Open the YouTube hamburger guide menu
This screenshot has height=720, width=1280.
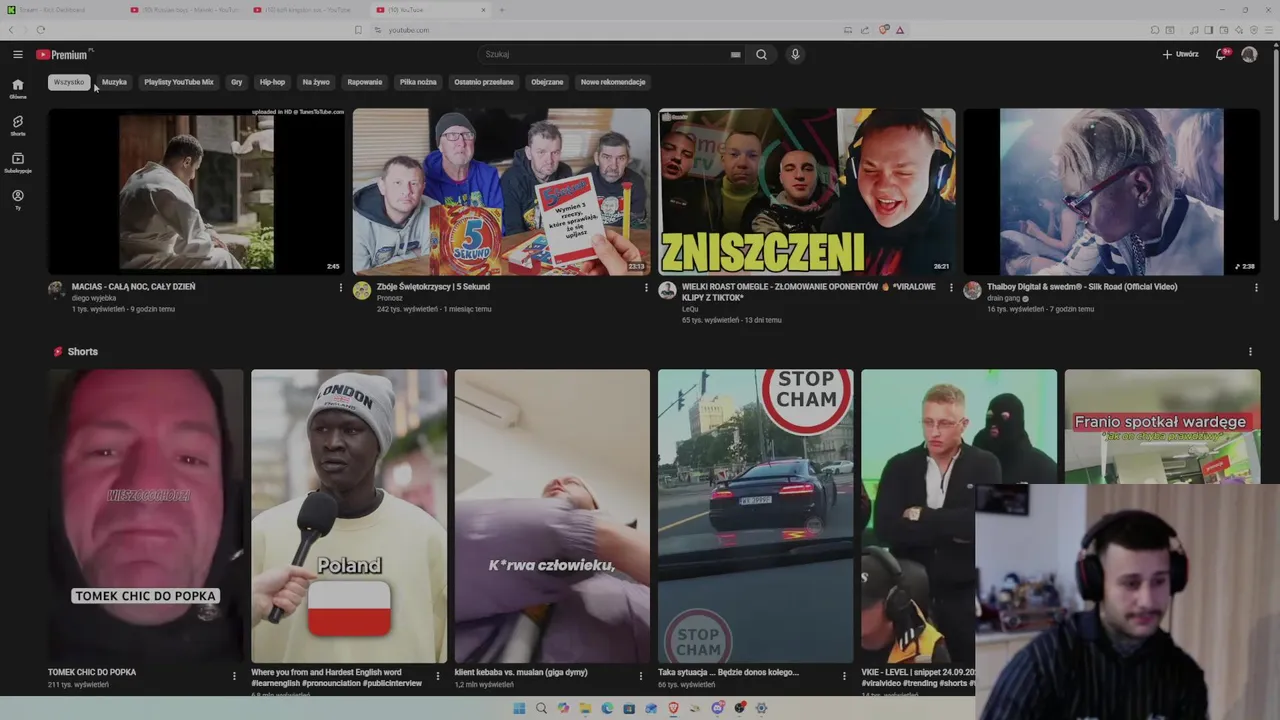coord(18,54)
